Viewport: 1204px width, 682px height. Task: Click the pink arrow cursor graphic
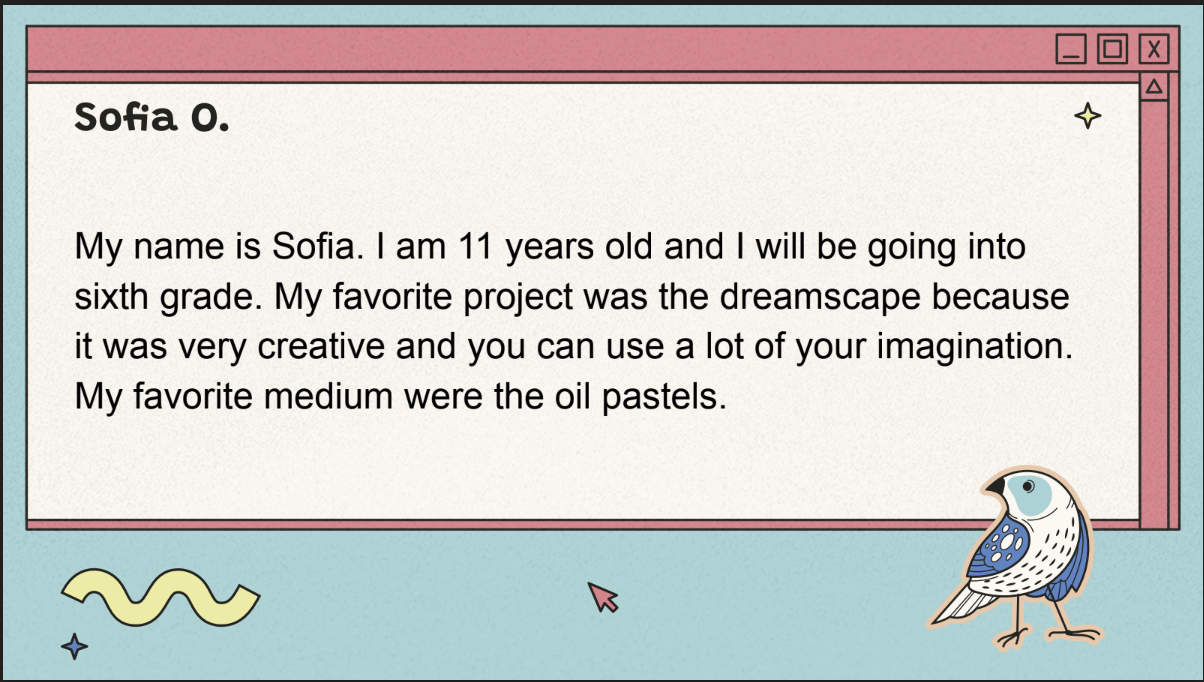602,596
